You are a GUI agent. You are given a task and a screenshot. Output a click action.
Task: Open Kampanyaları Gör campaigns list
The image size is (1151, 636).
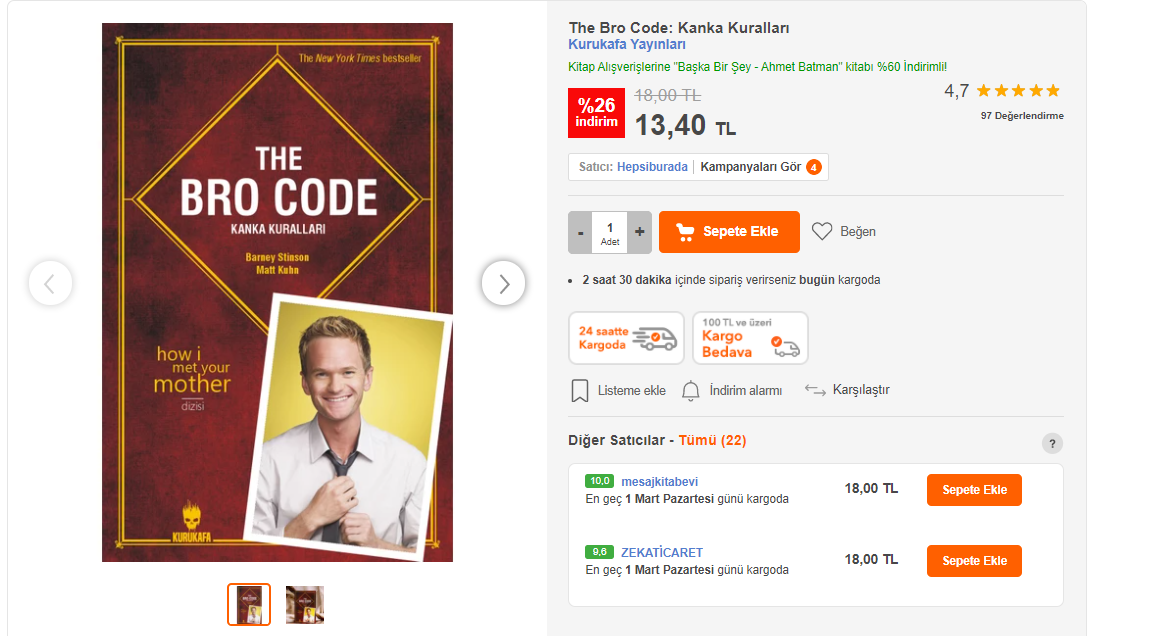pos(760,167)
